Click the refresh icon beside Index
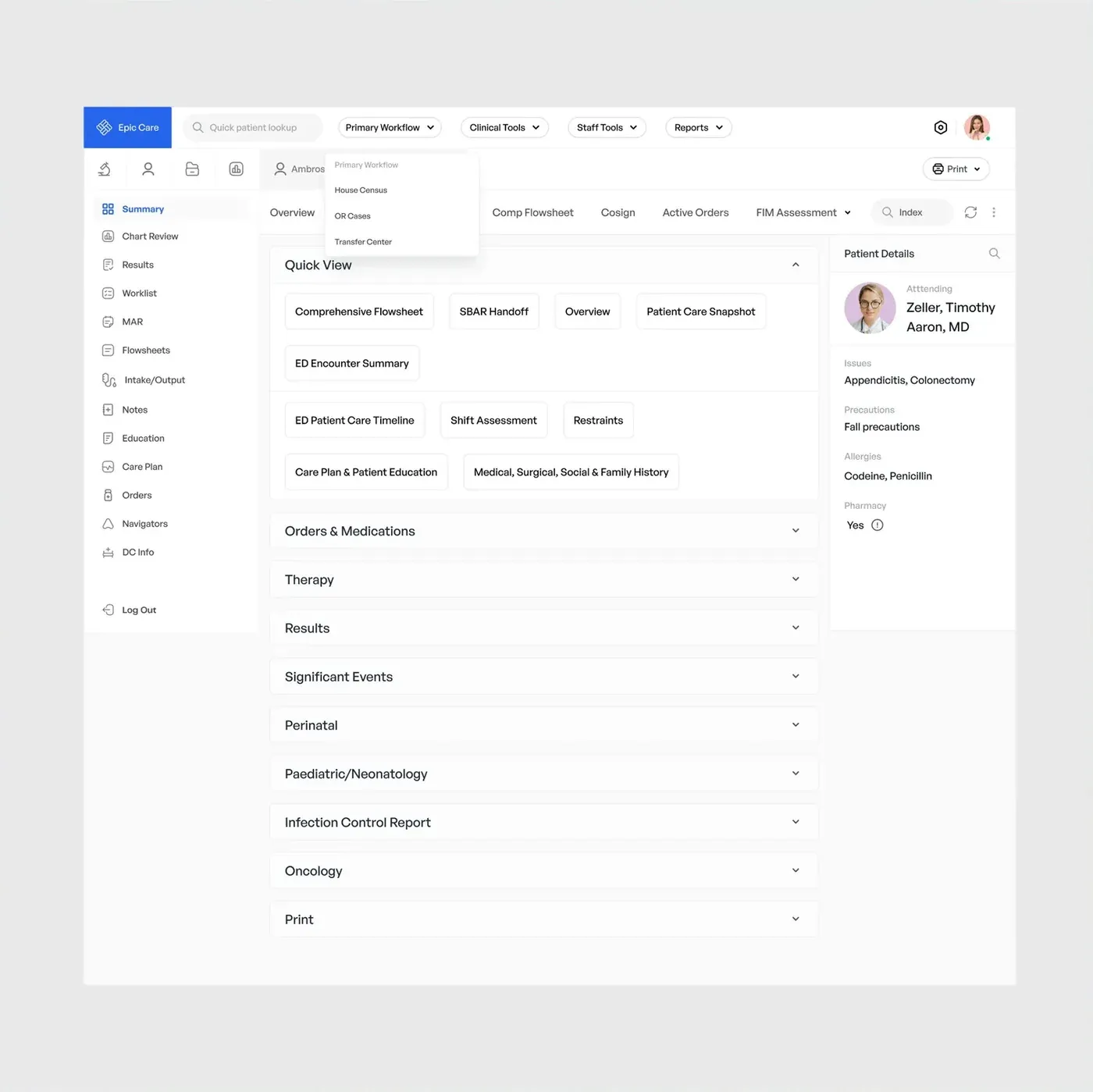Image resolution: width=1093 pixels, height=1092 pixels. (x=970, y=212)
